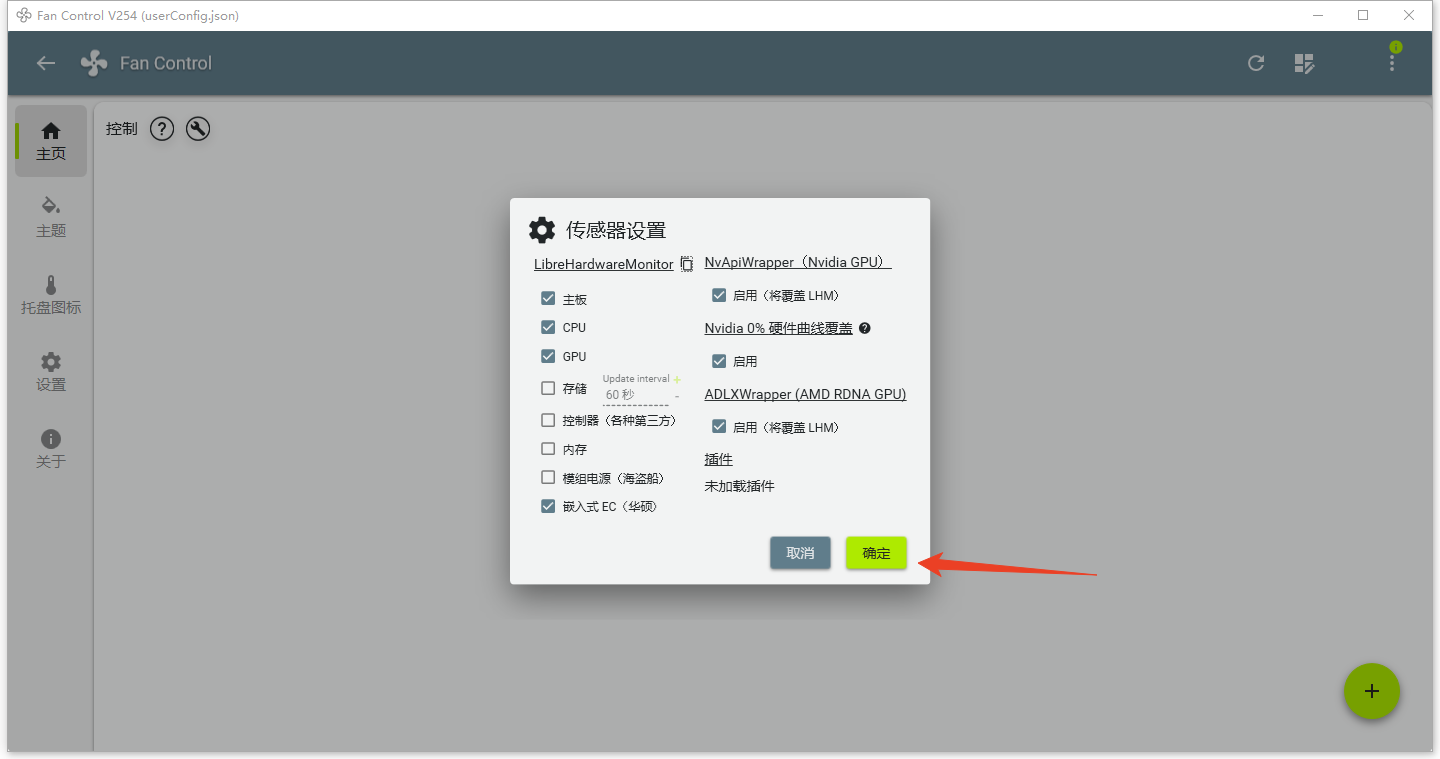Open the three-dot overflow menu
1440x759 pixels.
tap(1392, 62)
